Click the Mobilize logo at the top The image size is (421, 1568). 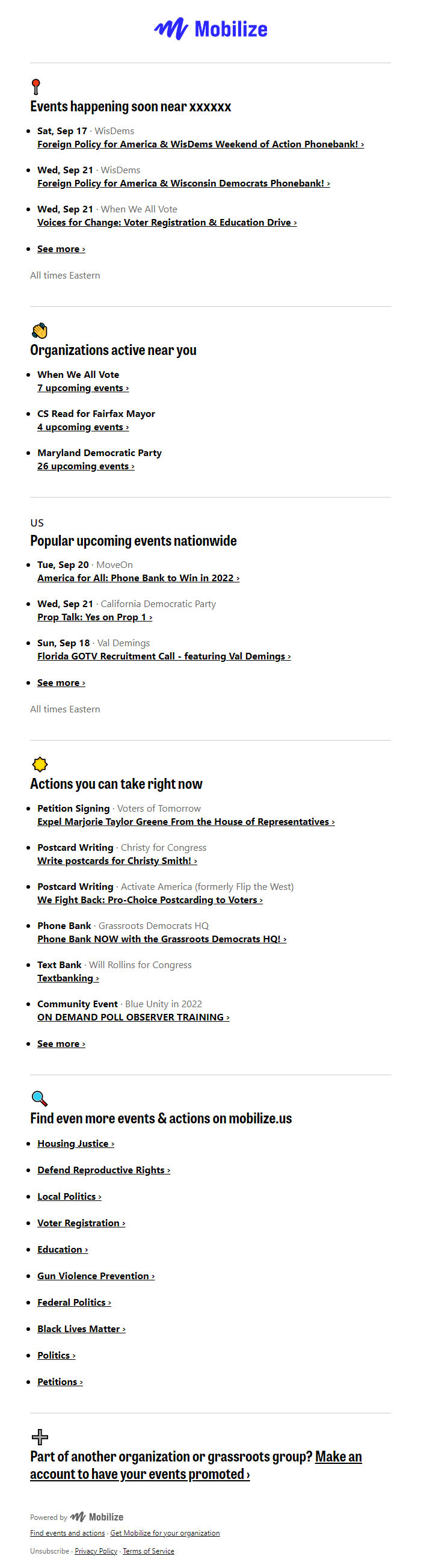(210, 29)
